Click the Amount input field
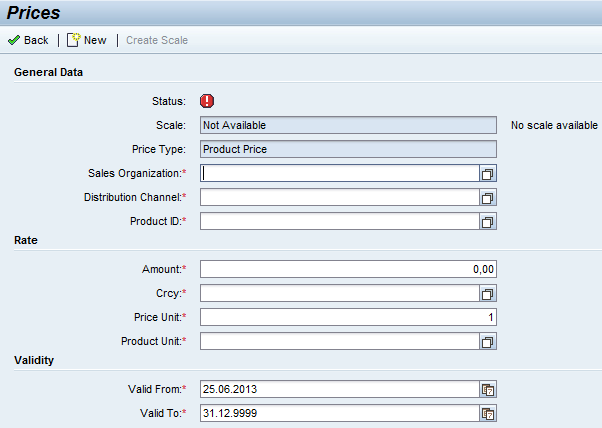602x428 pixels. pyautogui.click(x=348, y=269)
